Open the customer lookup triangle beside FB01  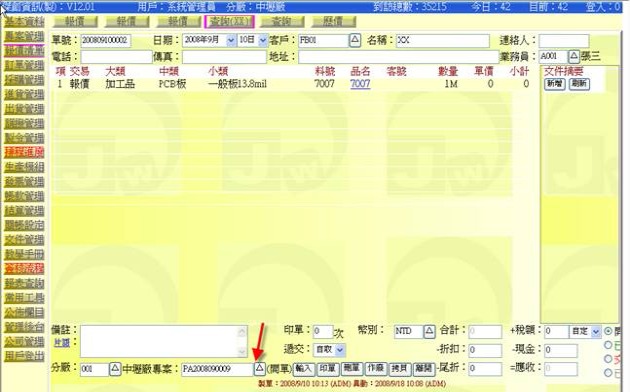[x=355, y=40]
